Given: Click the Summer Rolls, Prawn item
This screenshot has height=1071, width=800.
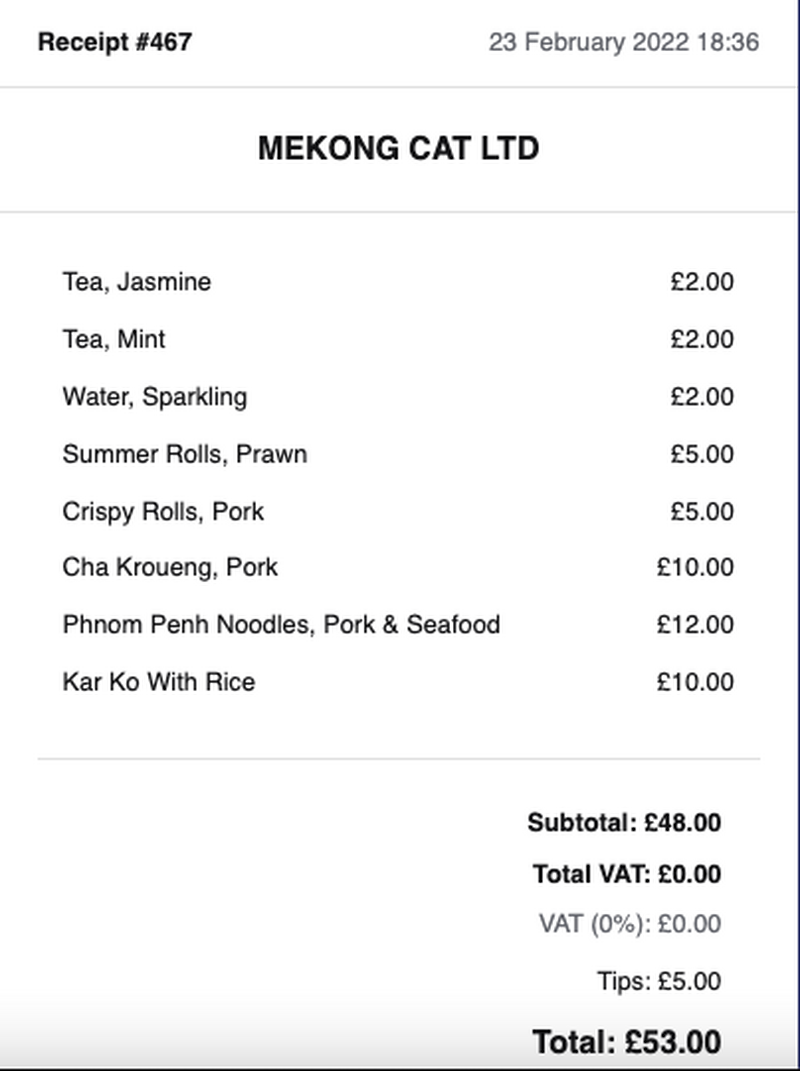Looking at the screenshot, I should tap(184, 454).
